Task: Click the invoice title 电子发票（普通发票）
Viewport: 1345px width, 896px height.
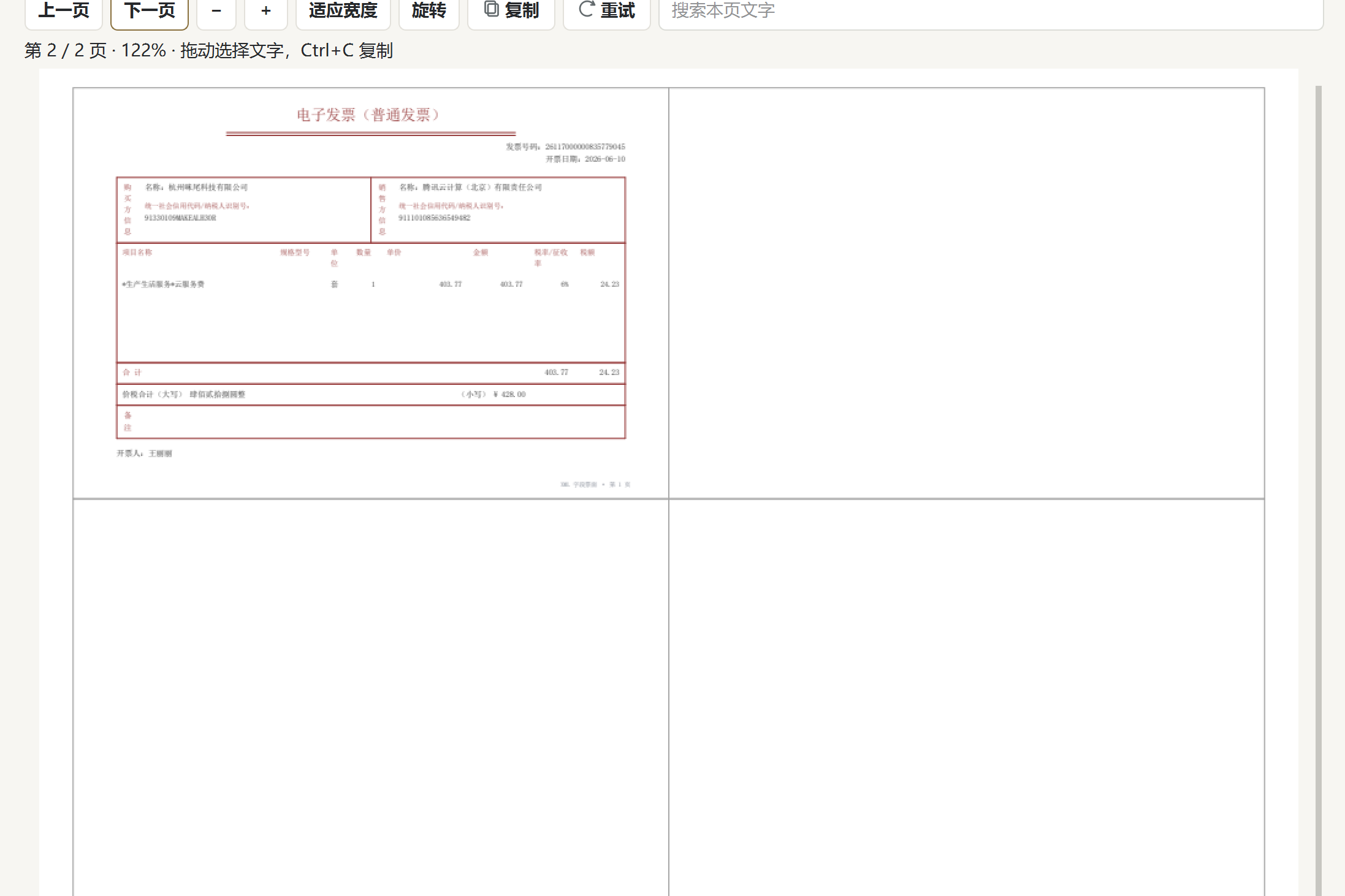Action: (370, 115)
